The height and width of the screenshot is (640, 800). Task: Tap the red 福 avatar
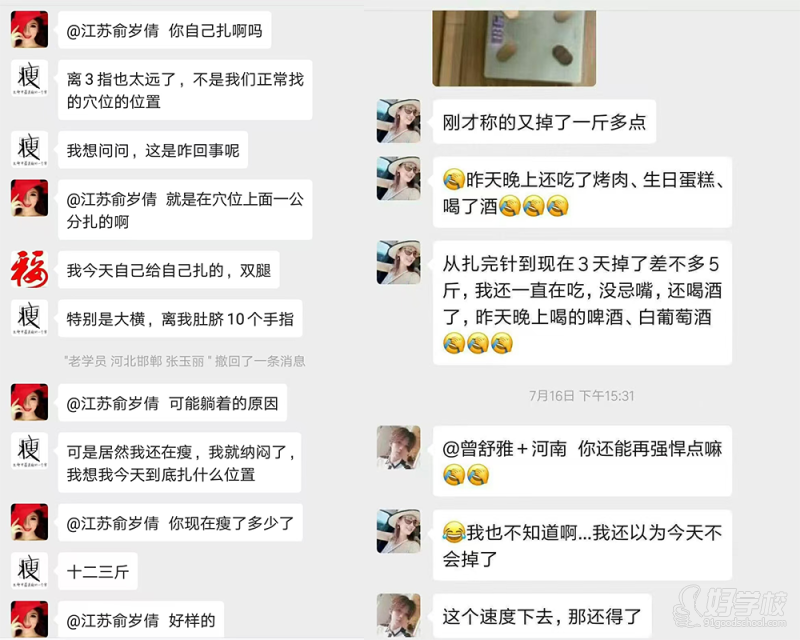[30, 269]
